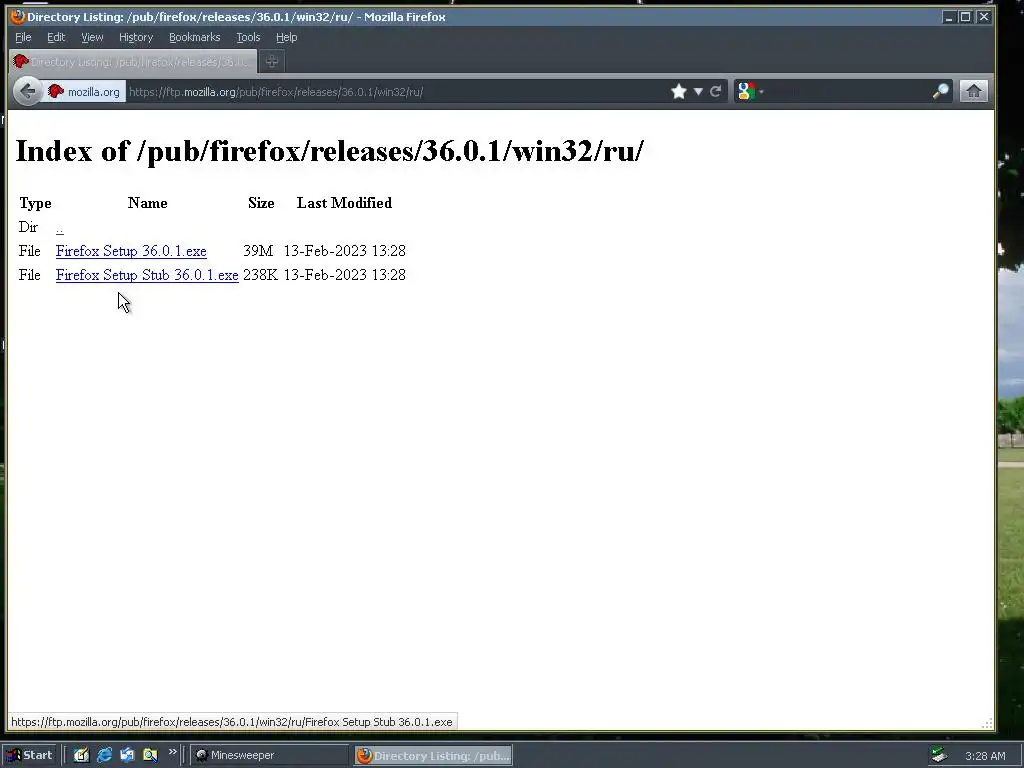Image resolution: width=1024 pixels, height=768 pixels.
Task: Open the Bookmarks menu
Action: pyautogui.click(x=195, y=37)
